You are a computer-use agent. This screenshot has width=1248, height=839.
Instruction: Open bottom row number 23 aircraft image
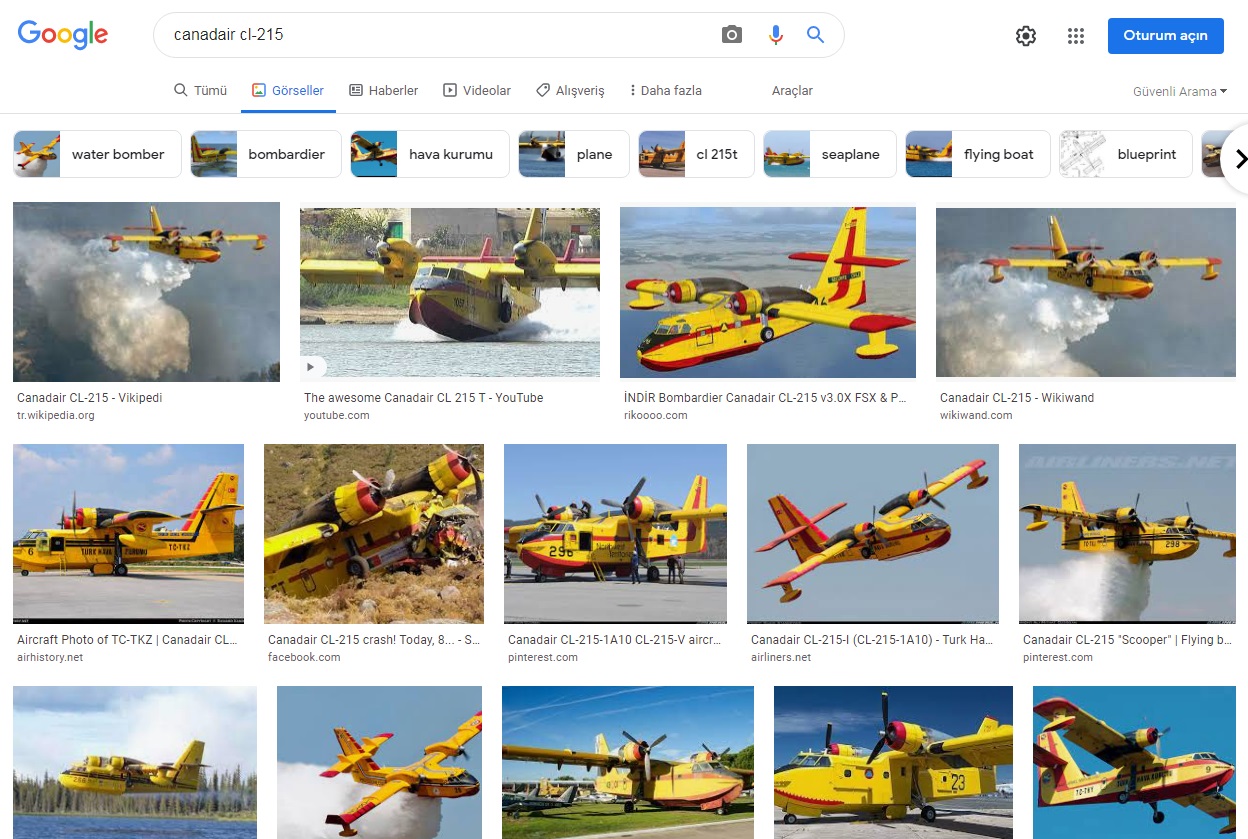[x=893, y=762]
